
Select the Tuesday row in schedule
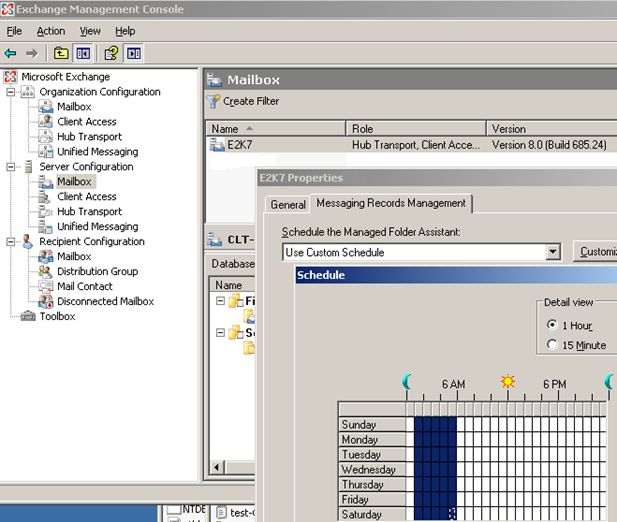click(372, 454)
